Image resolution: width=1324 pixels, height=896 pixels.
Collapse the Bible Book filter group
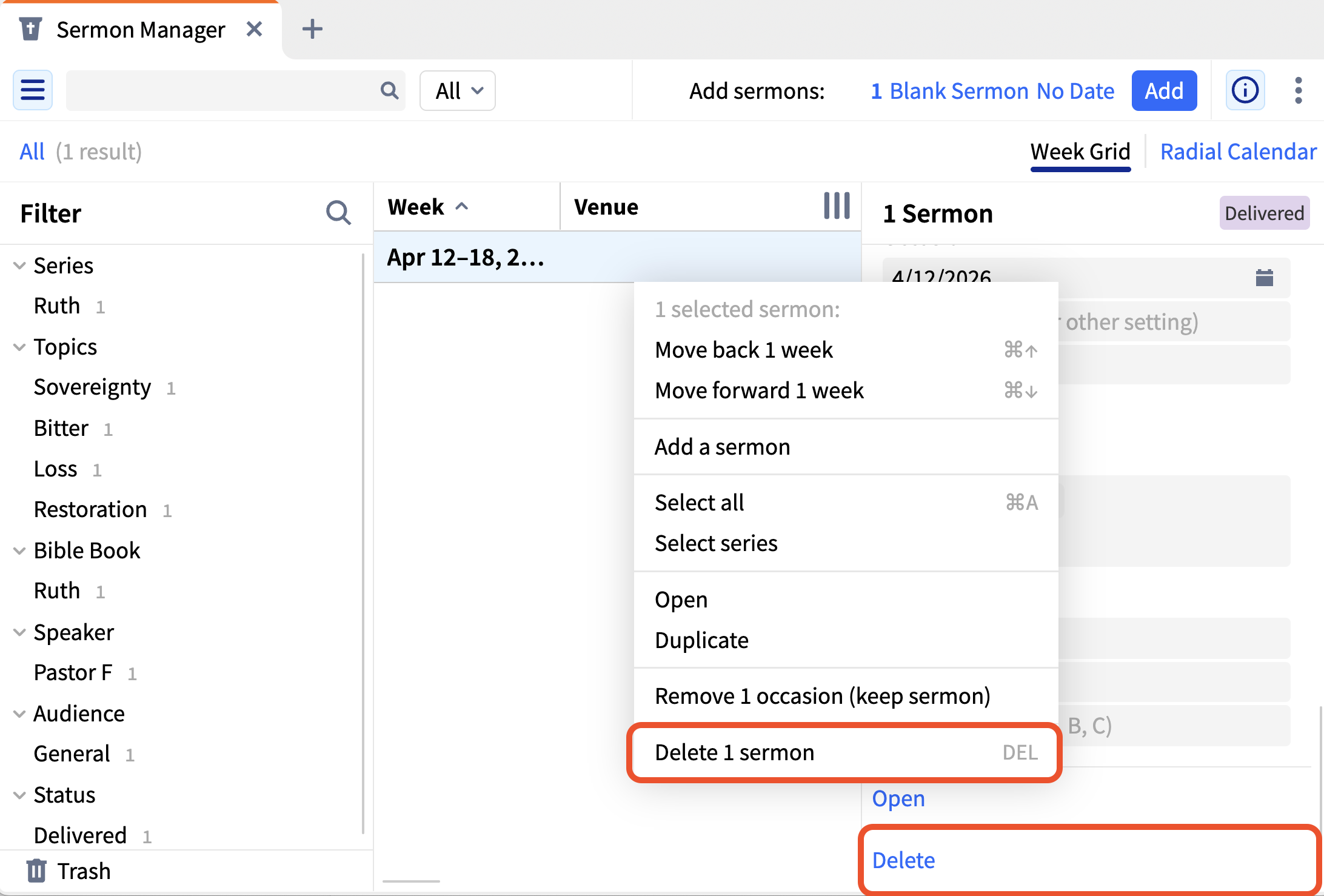coord(19,550)
